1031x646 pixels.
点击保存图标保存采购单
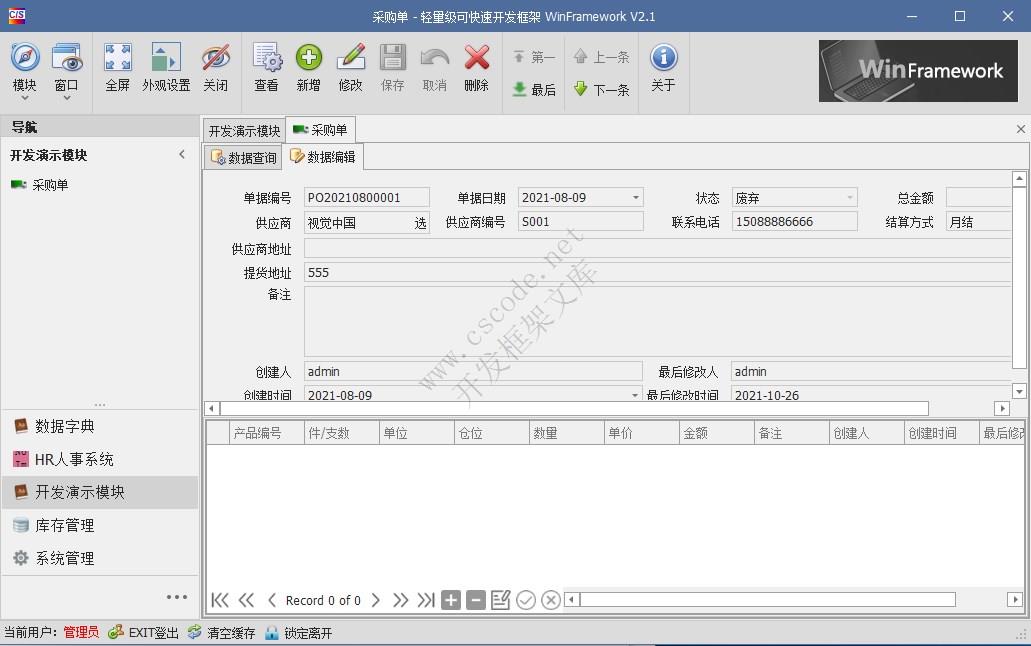pyautogui.click(x=392, y=68)
